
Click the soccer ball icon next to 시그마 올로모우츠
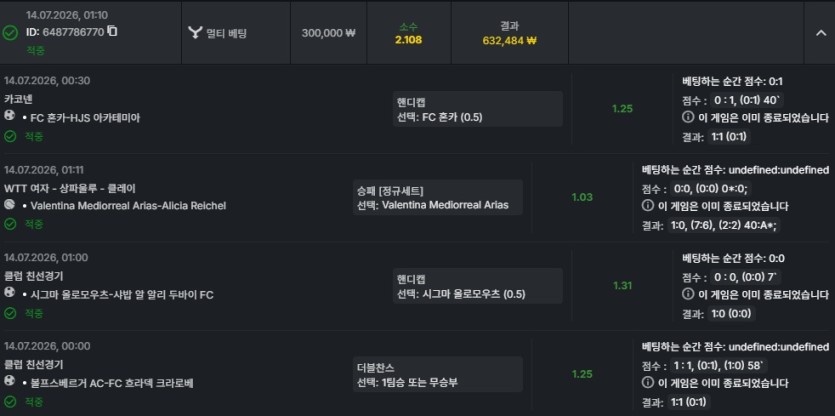pos(9,293)
